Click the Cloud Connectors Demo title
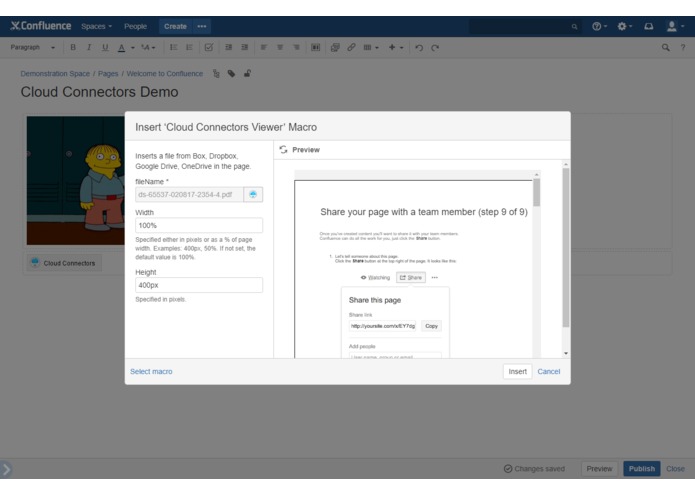The height and width of the screenshot is (494, 695). click(x=99, y=92)
